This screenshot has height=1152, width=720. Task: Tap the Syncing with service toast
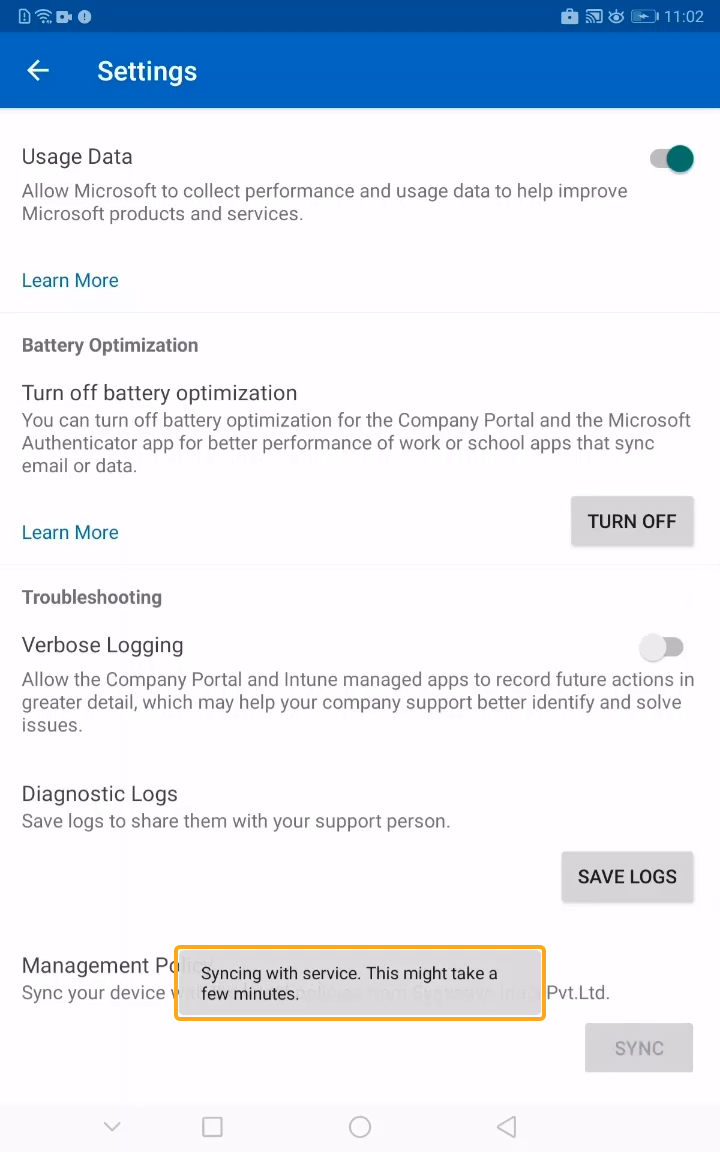360,983
